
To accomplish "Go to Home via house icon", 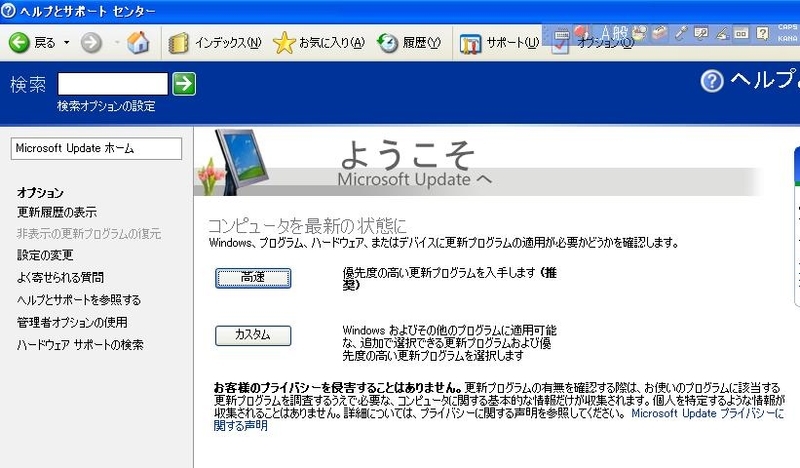I will coord(138,42).
